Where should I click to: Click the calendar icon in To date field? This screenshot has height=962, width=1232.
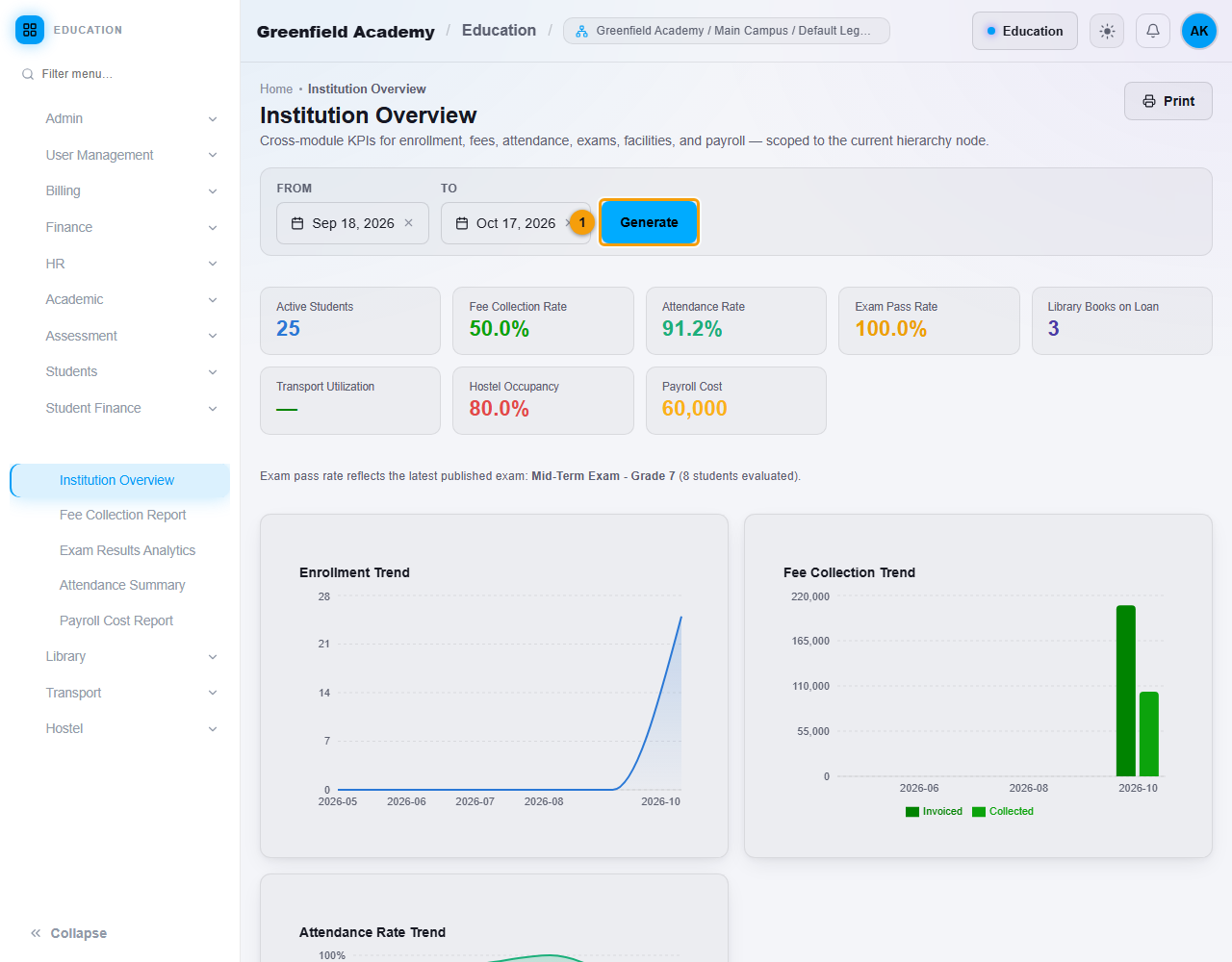pos(462,223)
